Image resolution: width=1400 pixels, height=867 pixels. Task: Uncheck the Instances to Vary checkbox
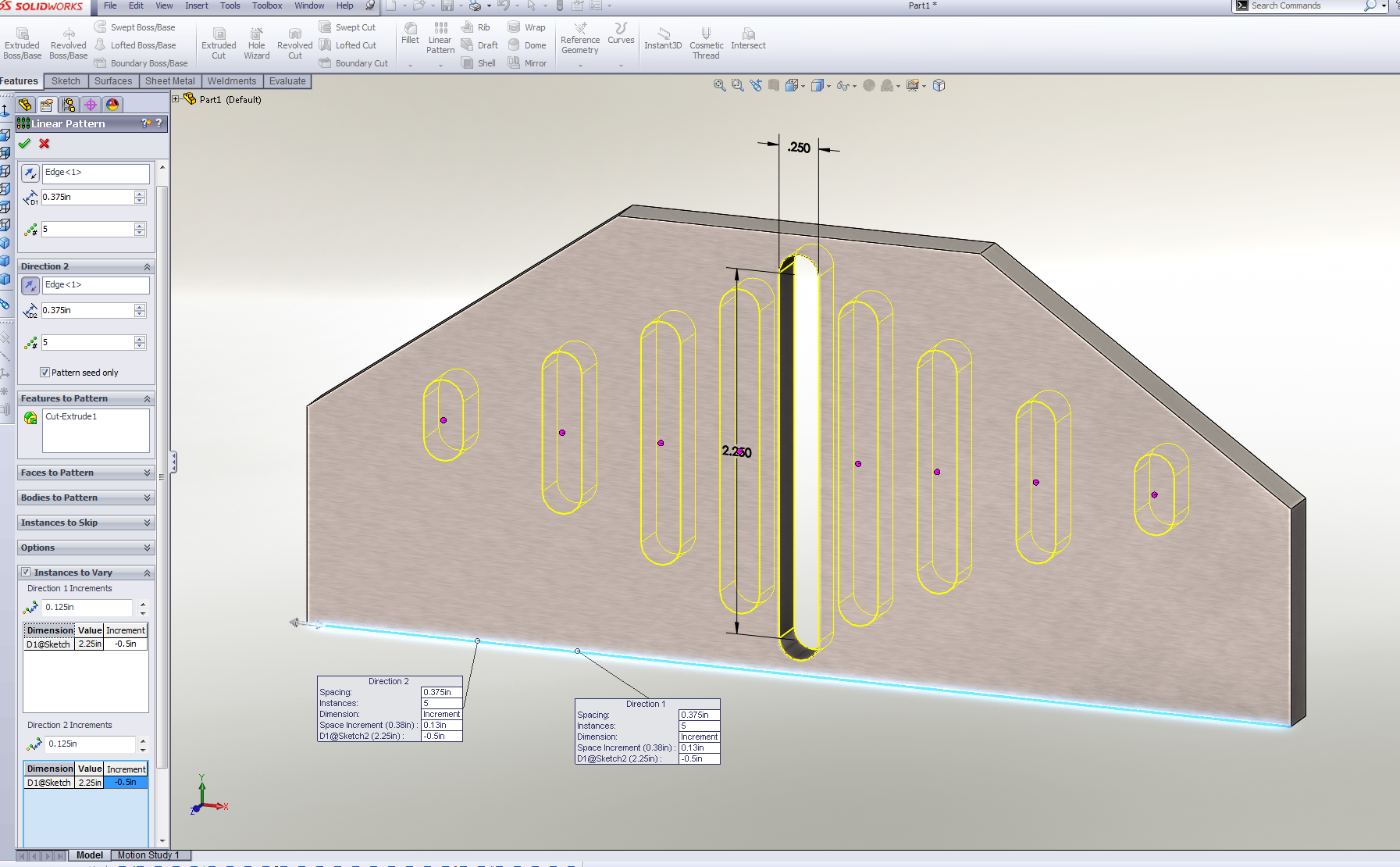(x=26, y=573)
